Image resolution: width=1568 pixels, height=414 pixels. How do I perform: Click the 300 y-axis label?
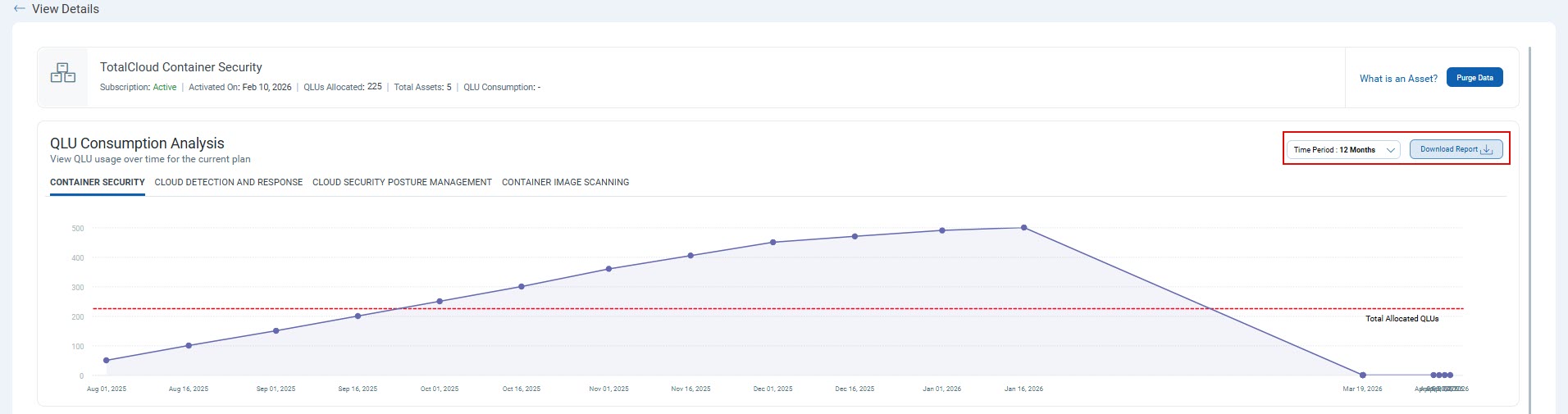coord(78,287)
